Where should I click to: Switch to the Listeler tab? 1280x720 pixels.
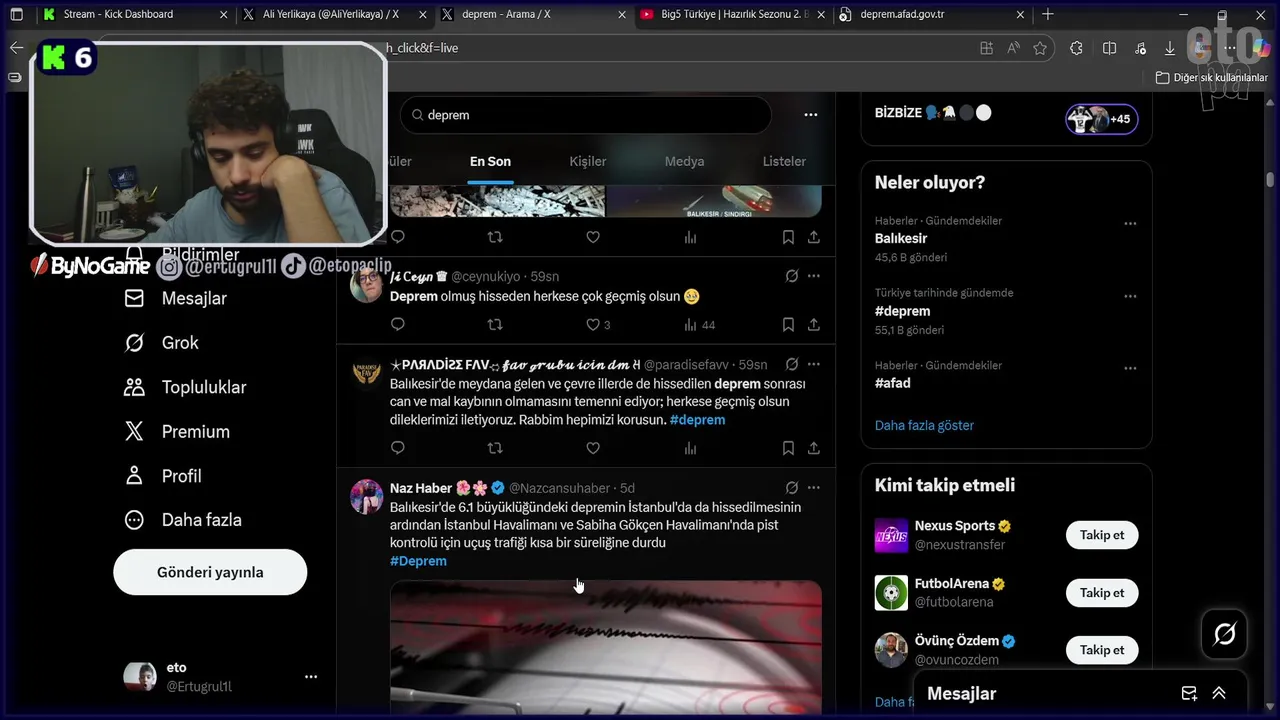click(784, 161)
